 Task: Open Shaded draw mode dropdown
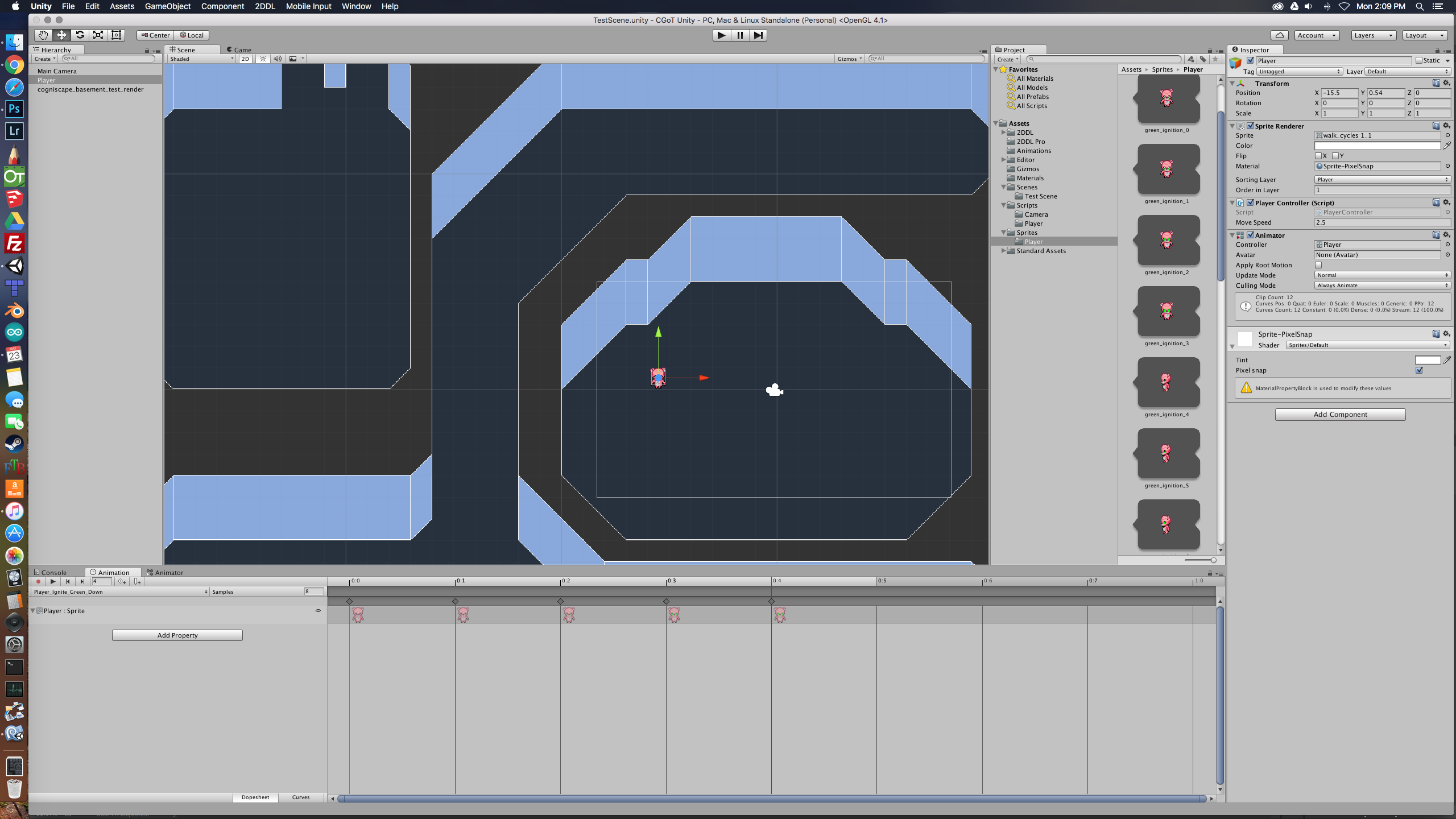201,59
